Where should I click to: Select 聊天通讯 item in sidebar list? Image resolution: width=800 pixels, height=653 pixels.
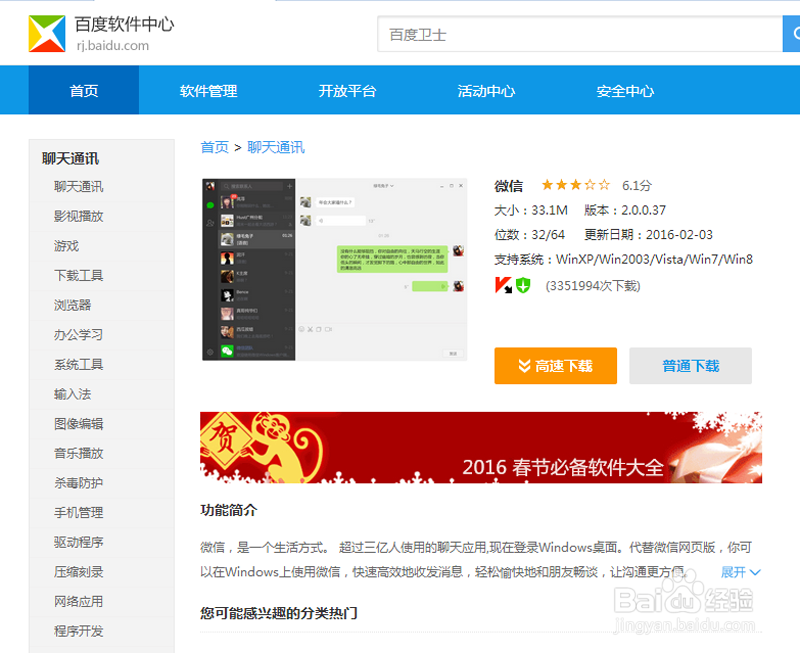click(79, 187)
